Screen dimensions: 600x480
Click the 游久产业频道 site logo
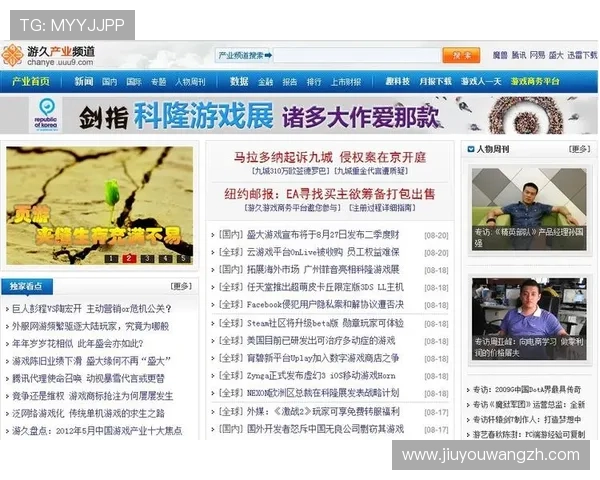coord(48,56)
